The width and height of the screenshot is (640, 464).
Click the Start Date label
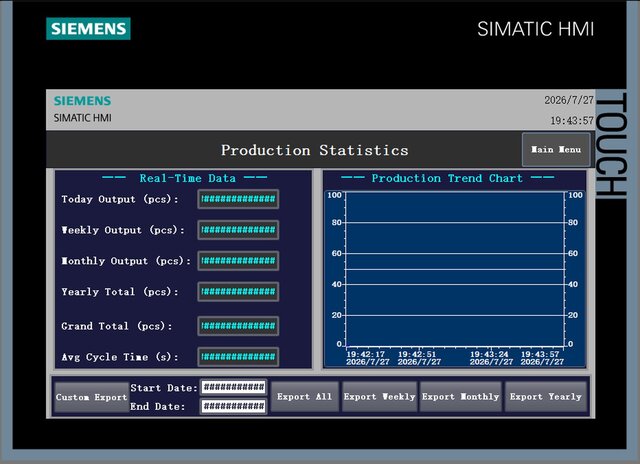click(164, 388)
